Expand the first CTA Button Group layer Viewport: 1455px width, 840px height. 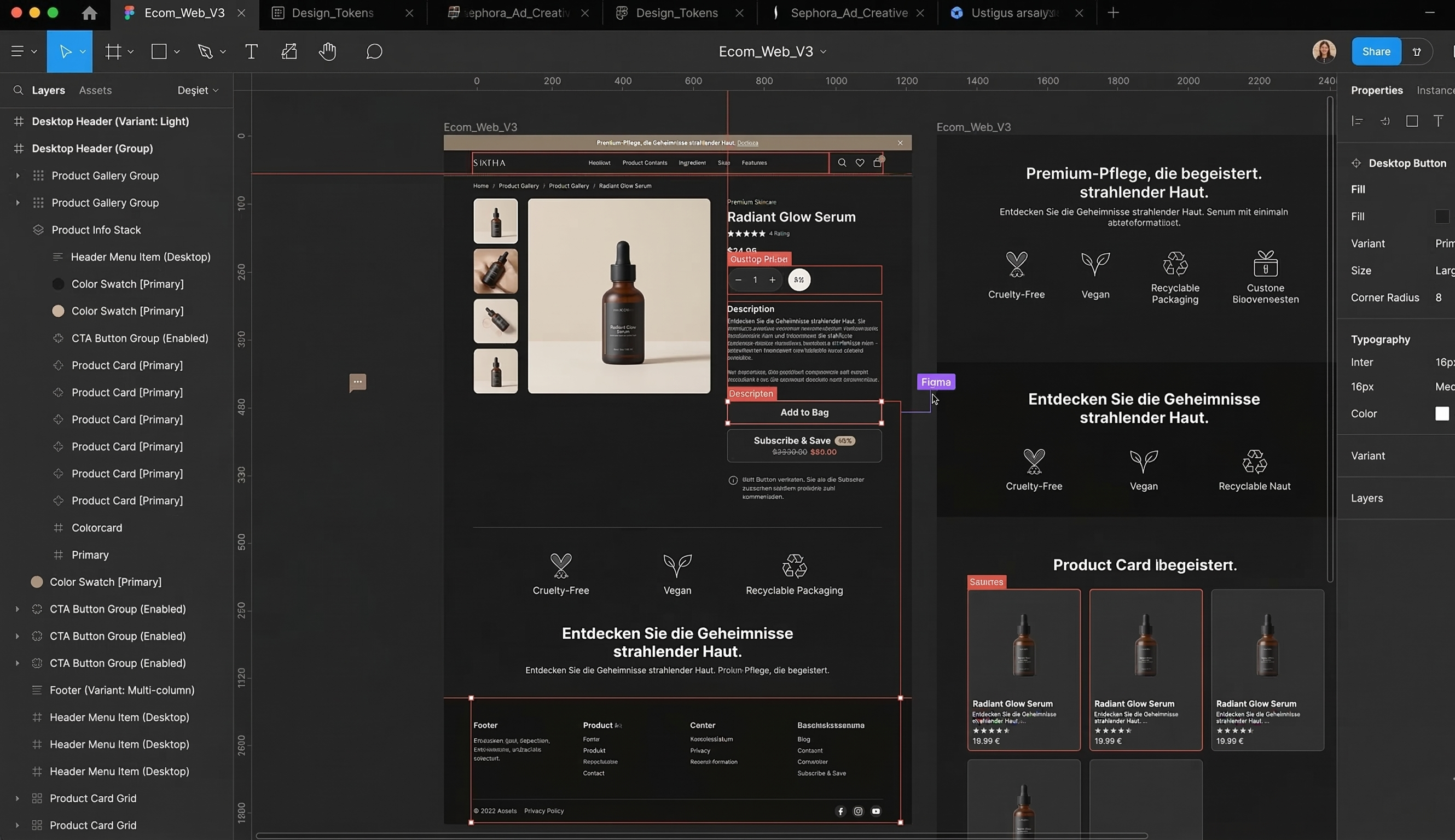(16, 609)
